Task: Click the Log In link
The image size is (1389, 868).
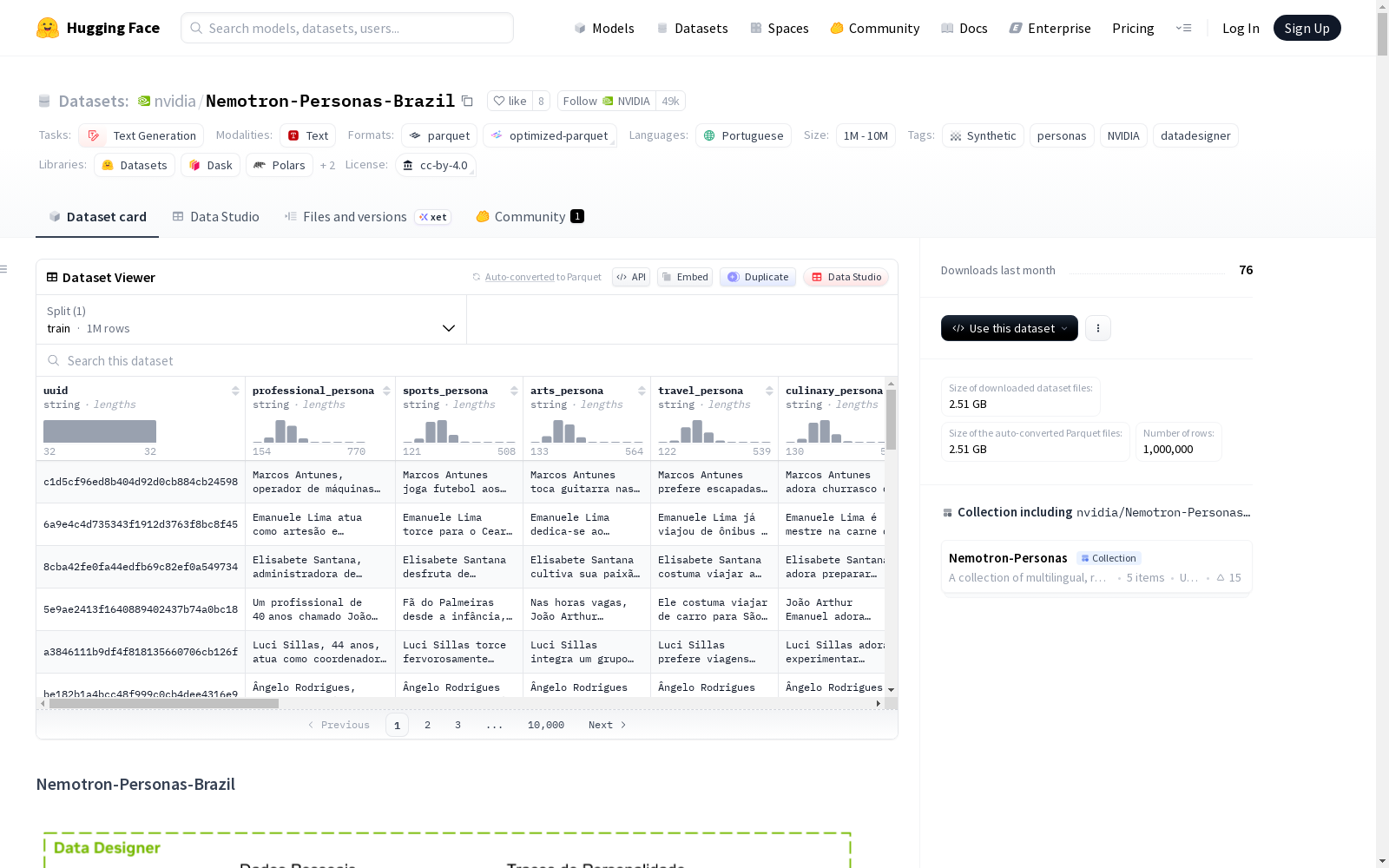Action: (x=1241, y=28)
